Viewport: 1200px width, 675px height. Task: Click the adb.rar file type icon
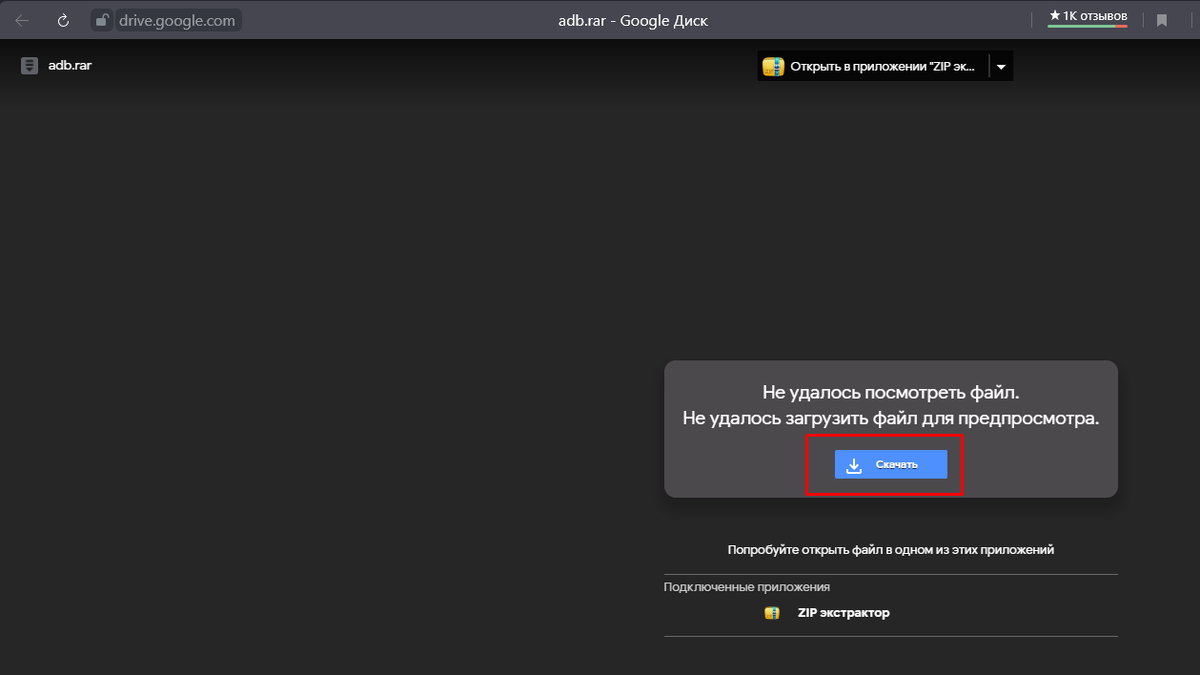click(x=30, y=66)
